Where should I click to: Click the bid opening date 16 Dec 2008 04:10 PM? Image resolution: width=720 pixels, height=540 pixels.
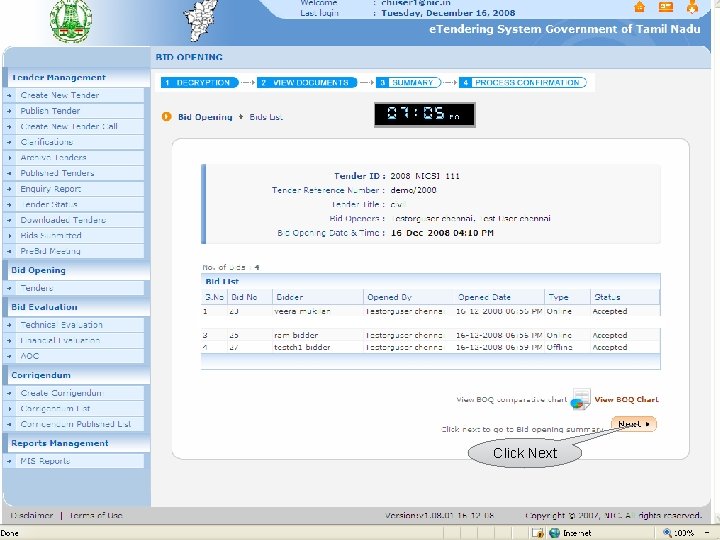click(x=442, y=233)
